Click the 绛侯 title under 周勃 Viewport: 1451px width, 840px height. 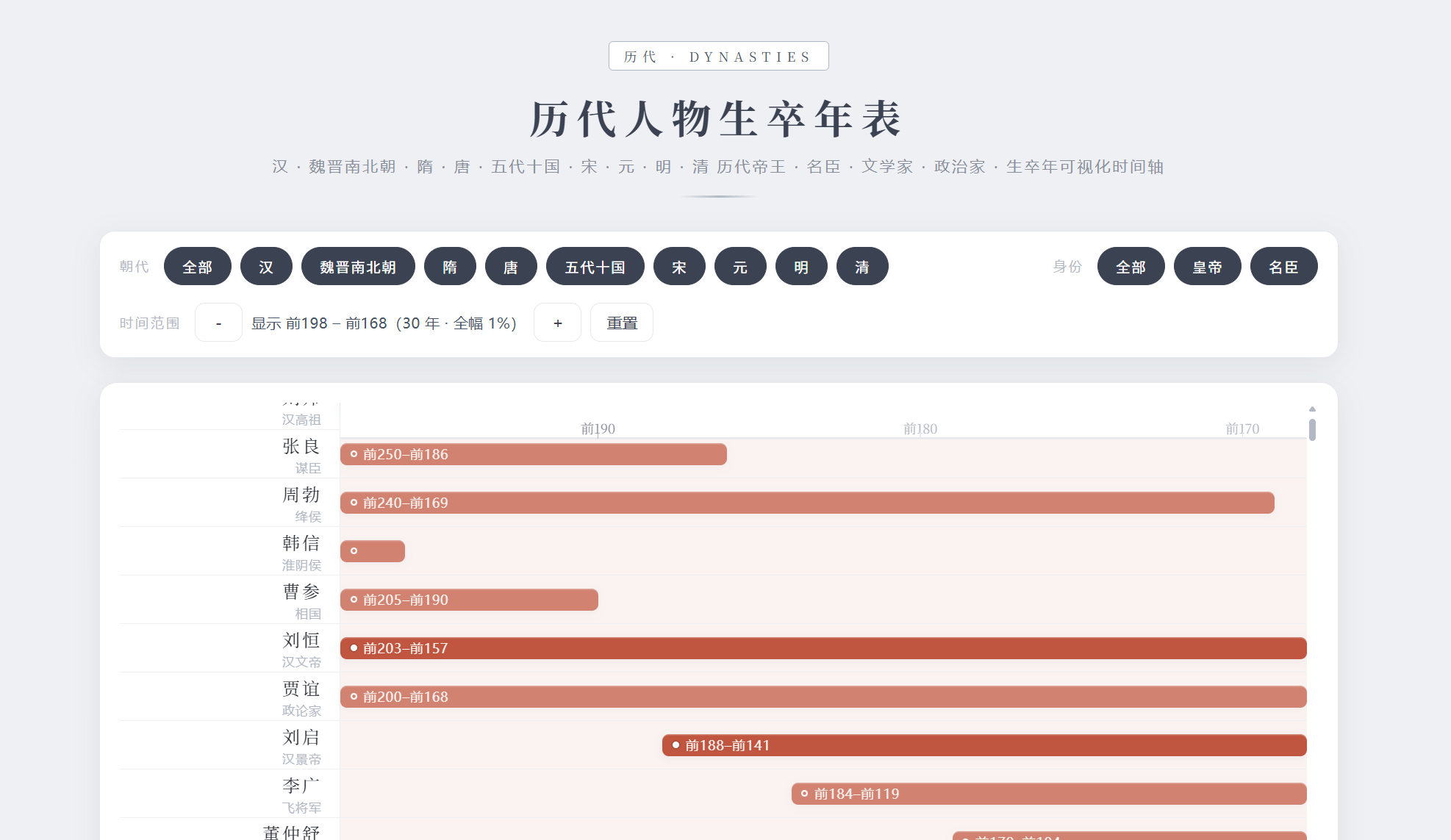coord(308,517)
